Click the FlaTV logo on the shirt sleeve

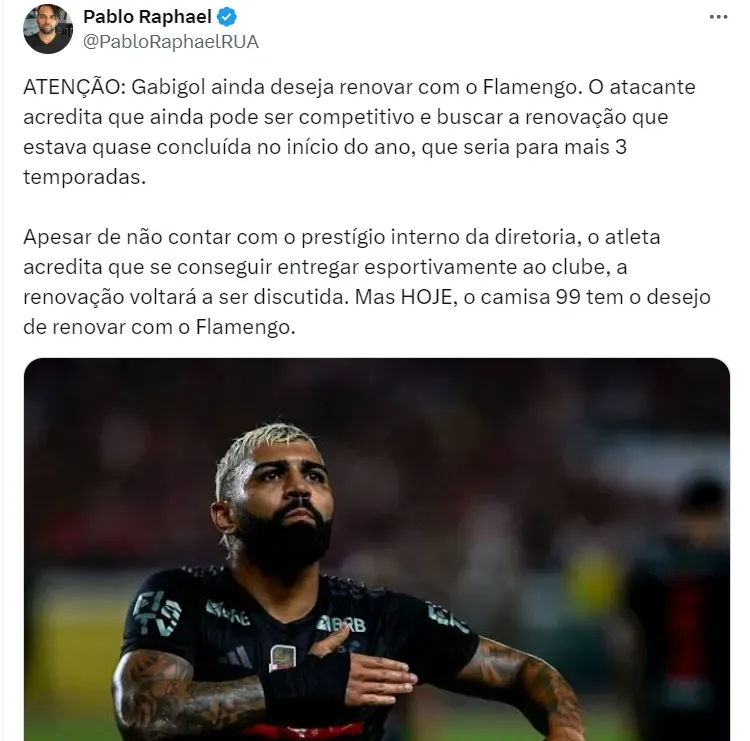pos(157,614)
